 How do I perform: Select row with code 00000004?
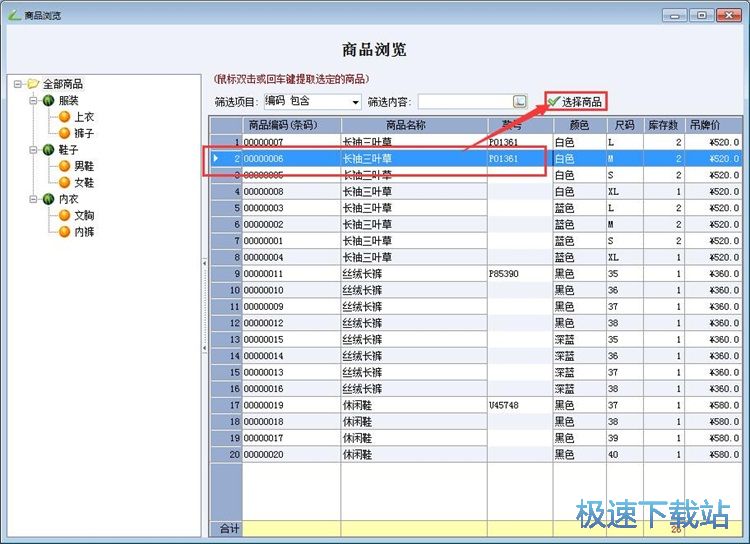coord(476,257)
